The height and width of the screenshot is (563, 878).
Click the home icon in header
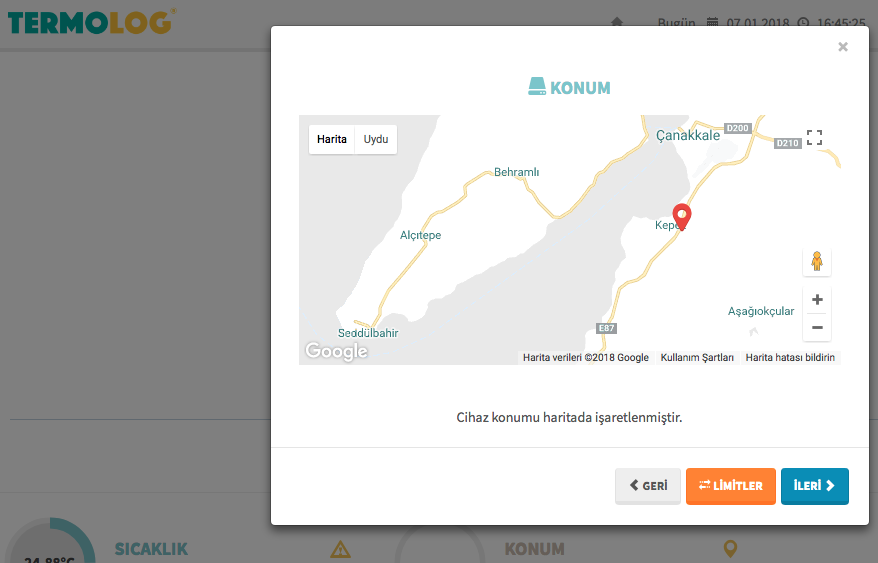click(x=617, y=22)
